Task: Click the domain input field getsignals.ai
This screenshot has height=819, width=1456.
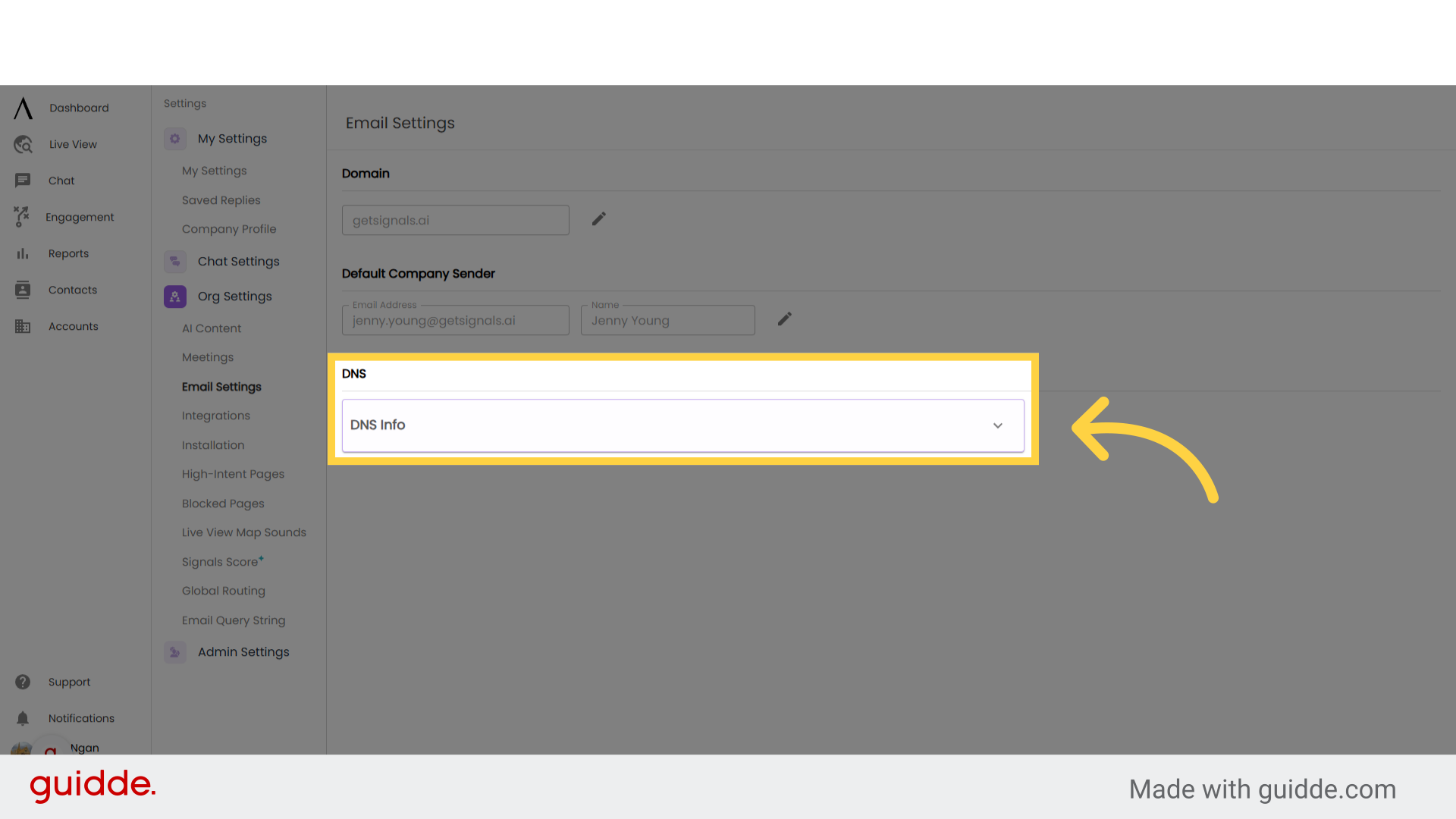Action: pos(456,220)
